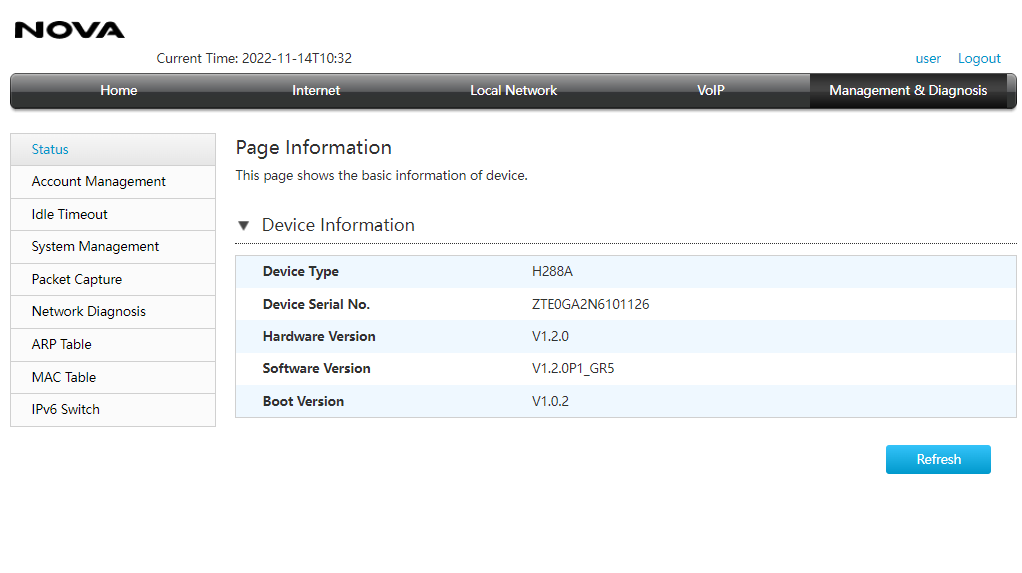
Task: Select Status in the sidebar
Action: tap(113, 150)
